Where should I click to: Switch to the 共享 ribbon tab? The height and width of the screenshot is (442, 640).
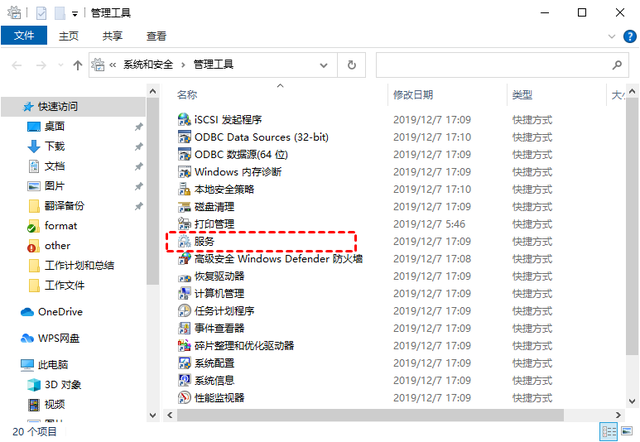pyautogui.click(x=112, y=36)
